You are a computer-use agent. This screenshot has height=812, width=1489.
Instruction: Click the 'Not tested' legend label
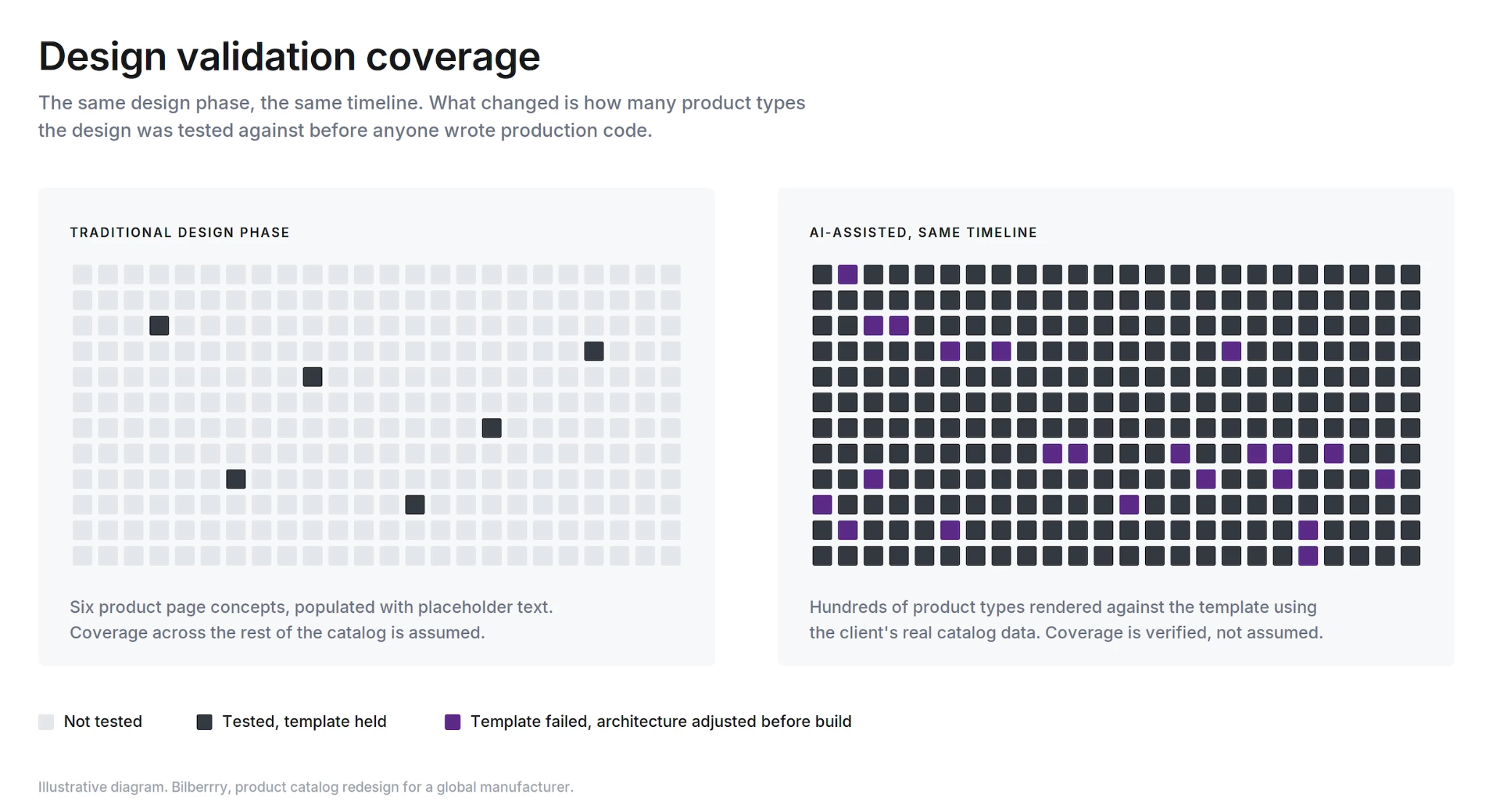(103, 722)
